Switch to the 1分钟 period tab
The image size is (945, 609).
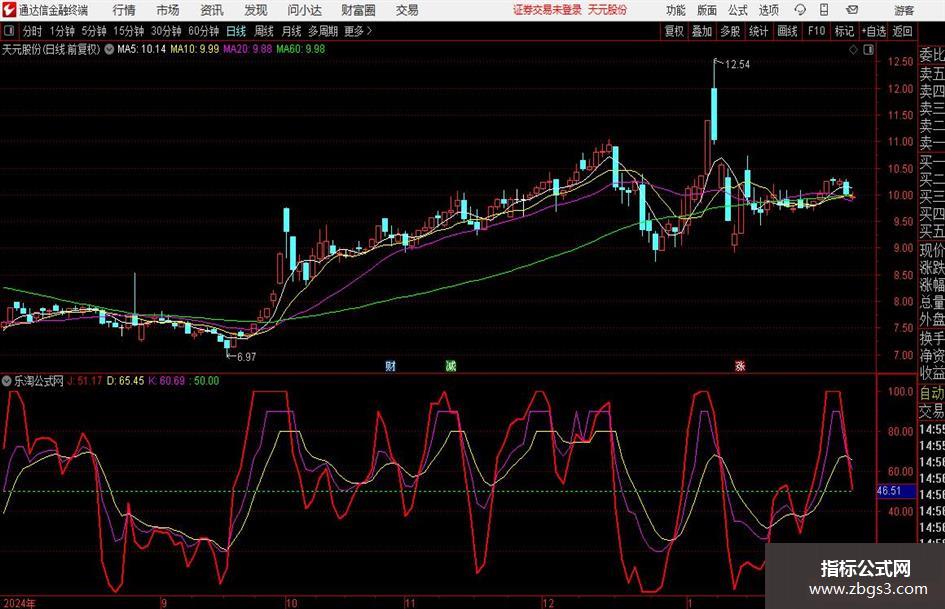click(x=62, y=31)
